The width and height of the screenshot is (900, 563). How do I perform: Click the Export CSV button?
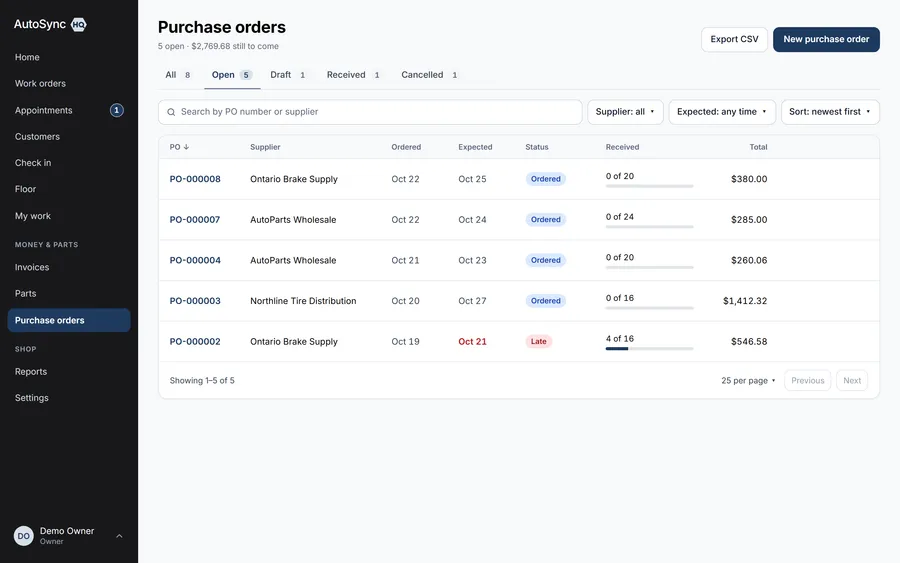click(x=734, y=40)
